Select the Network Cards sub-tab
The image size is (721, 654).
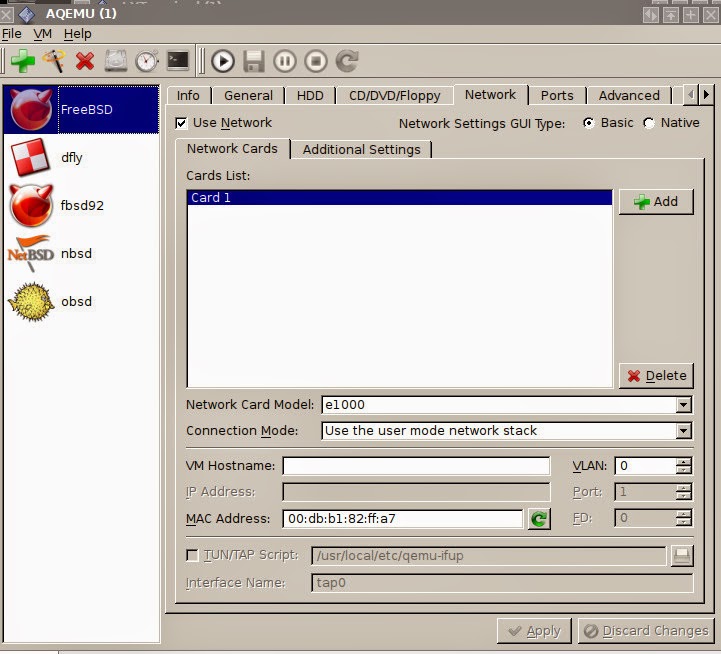click(232, 149)
